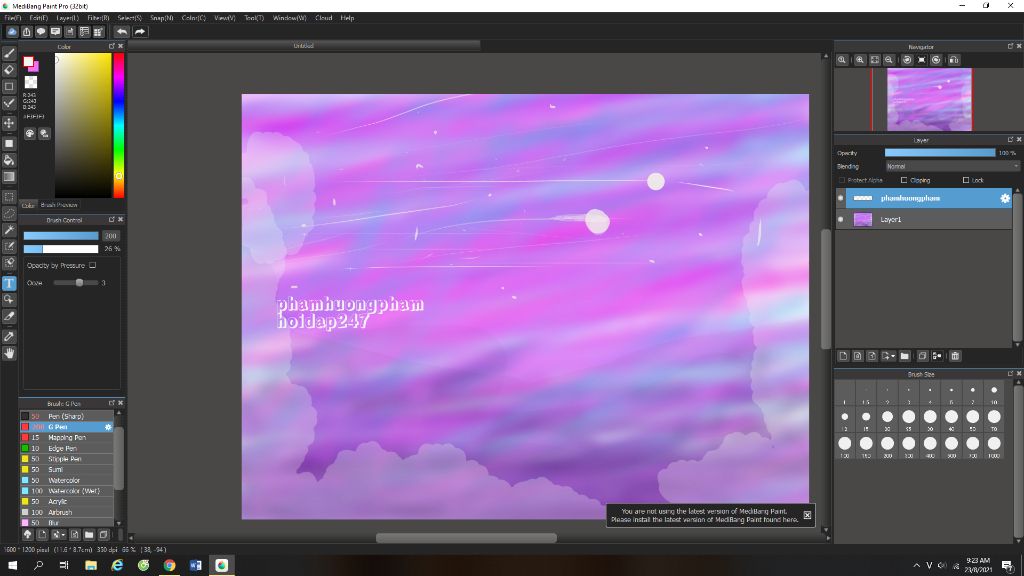Click the cloud save icon in toolbar
The width and height of the screenshot is (1024, 576).
click(x=12, y=31)
